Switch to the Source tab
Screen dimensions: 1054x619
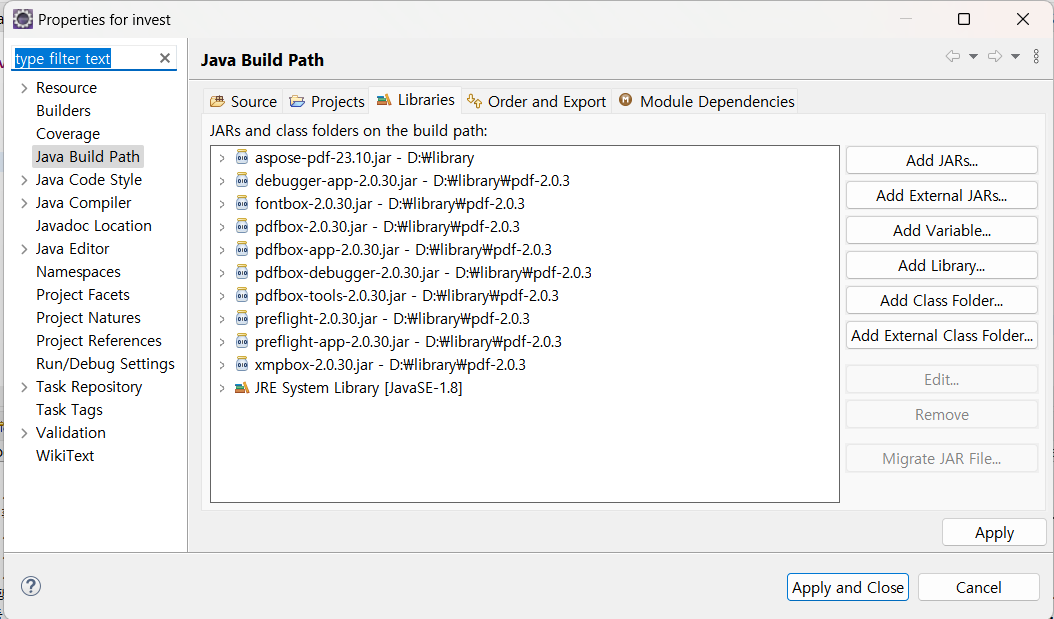click(243, 101)
